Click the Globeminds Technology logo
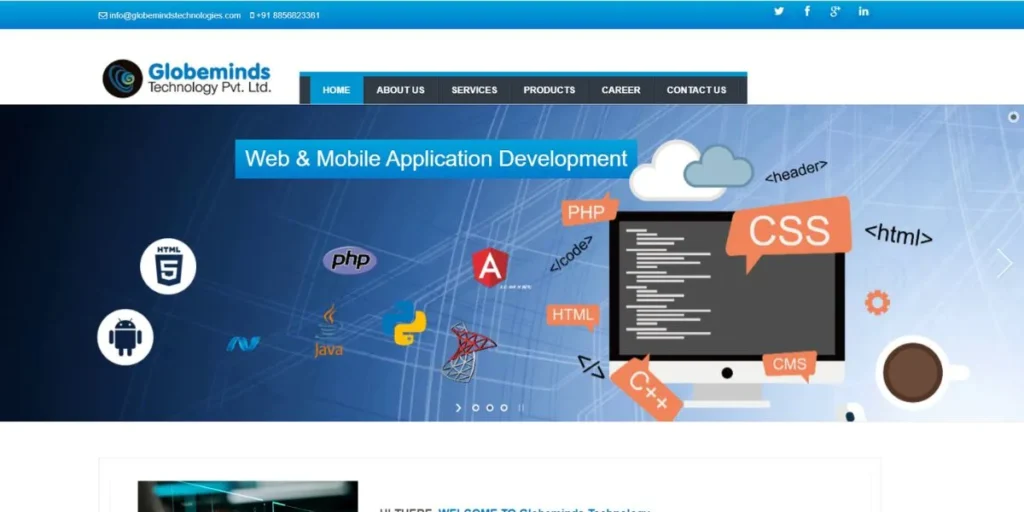Viewport: 1024px width, 512px height. (x=187, y=79)
